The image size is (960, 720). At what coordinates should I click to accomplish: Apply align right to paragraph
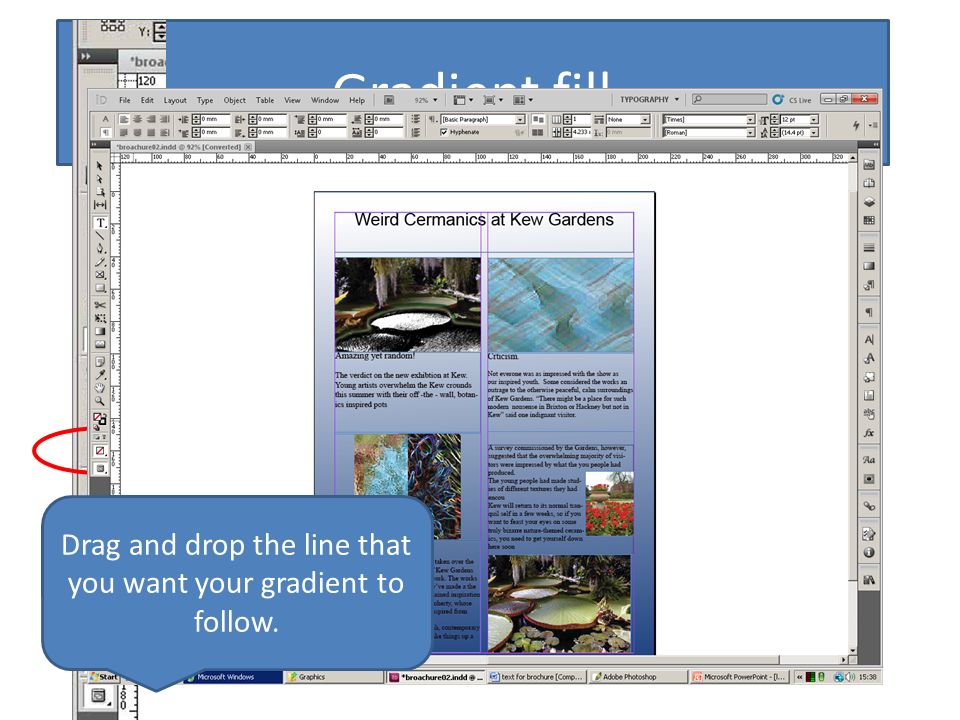coord(151,119)
